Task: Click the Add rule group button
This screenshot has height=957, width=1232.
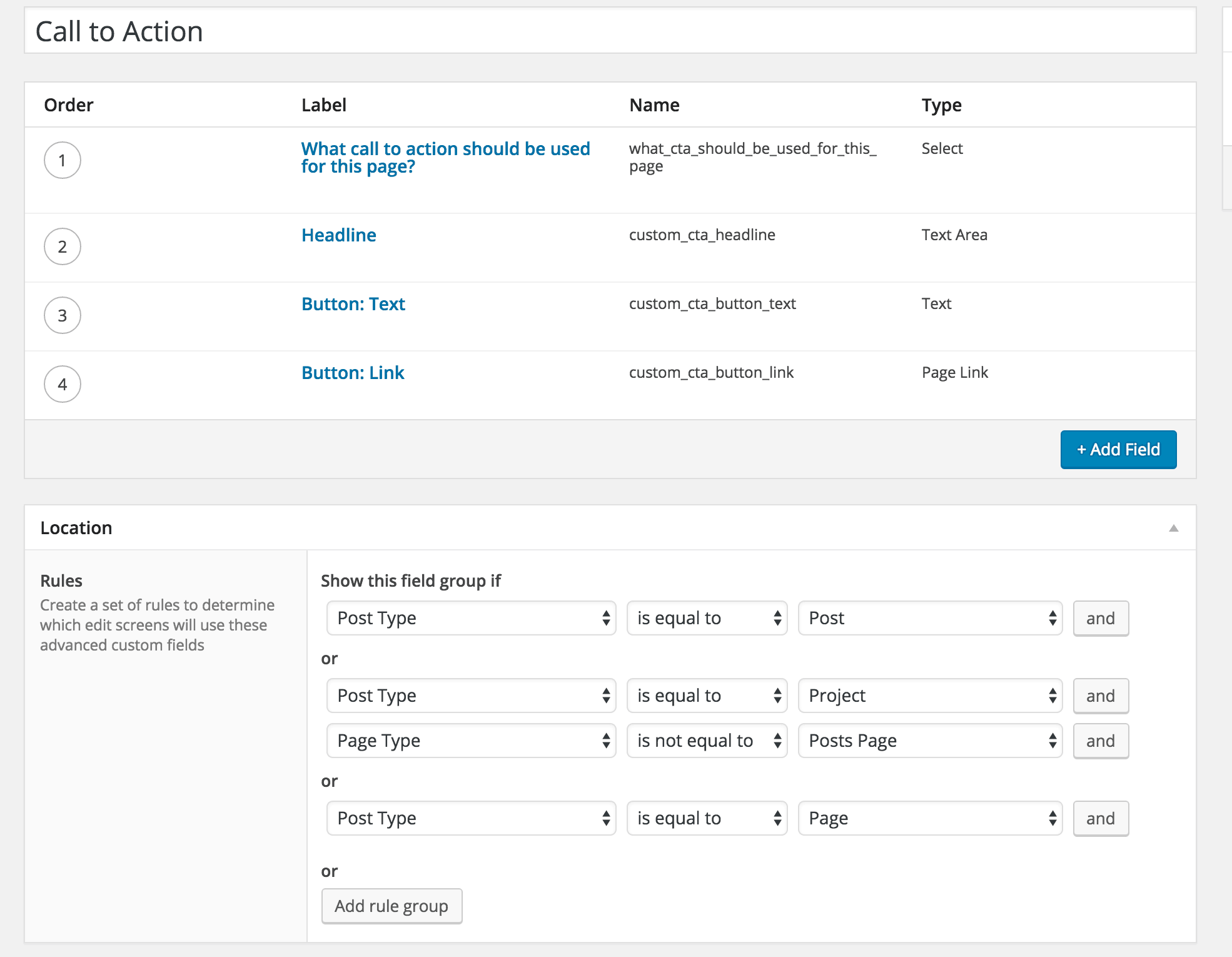Action: coord(391,905)
